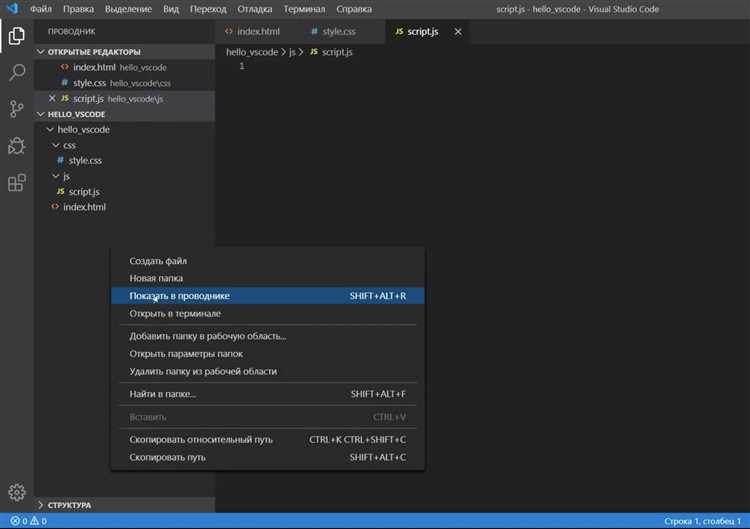The width and height of the screenshot is (750, 529).
Task: Choose Скопировать путь menu entry
Action: [x=267, y=457]
